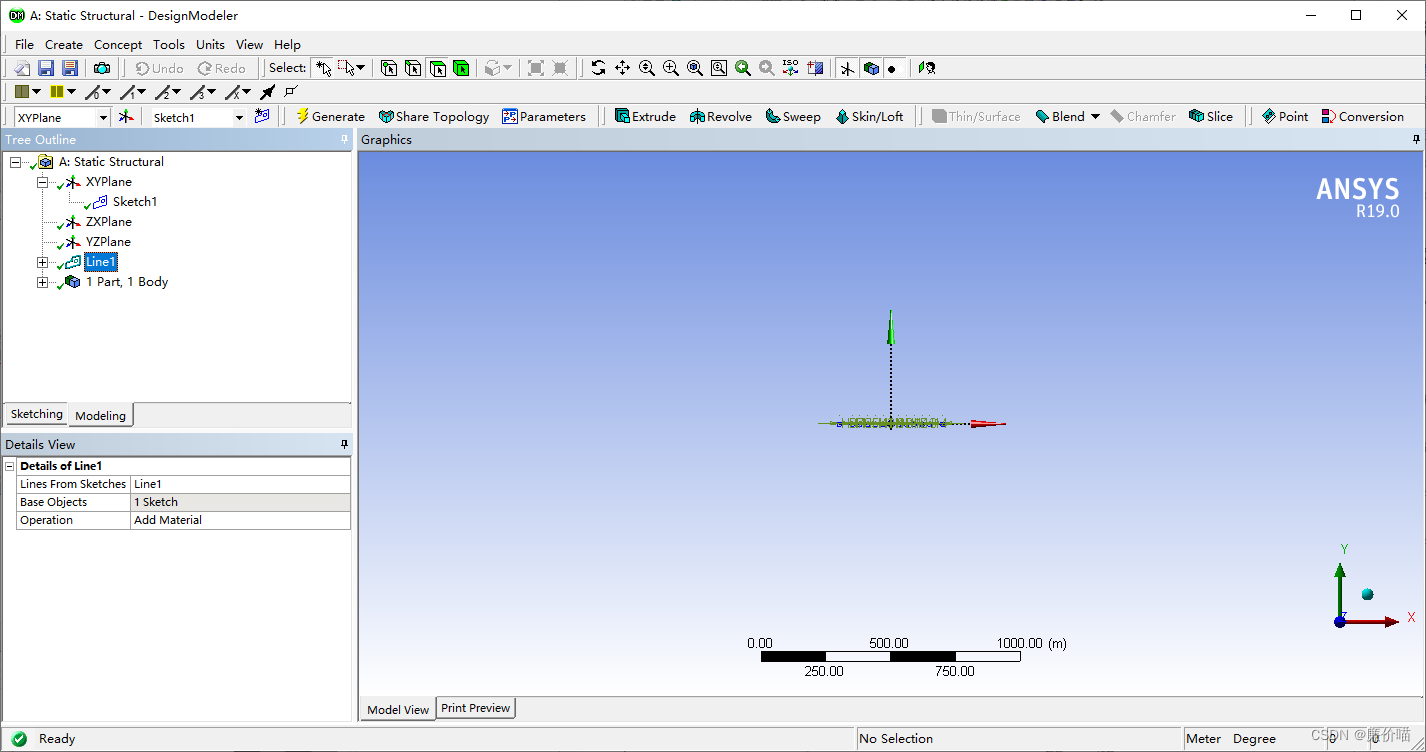Image resolution: width=1426 pixels, height=752 pixels.
Task: Open the File menu
Action: 24,44
